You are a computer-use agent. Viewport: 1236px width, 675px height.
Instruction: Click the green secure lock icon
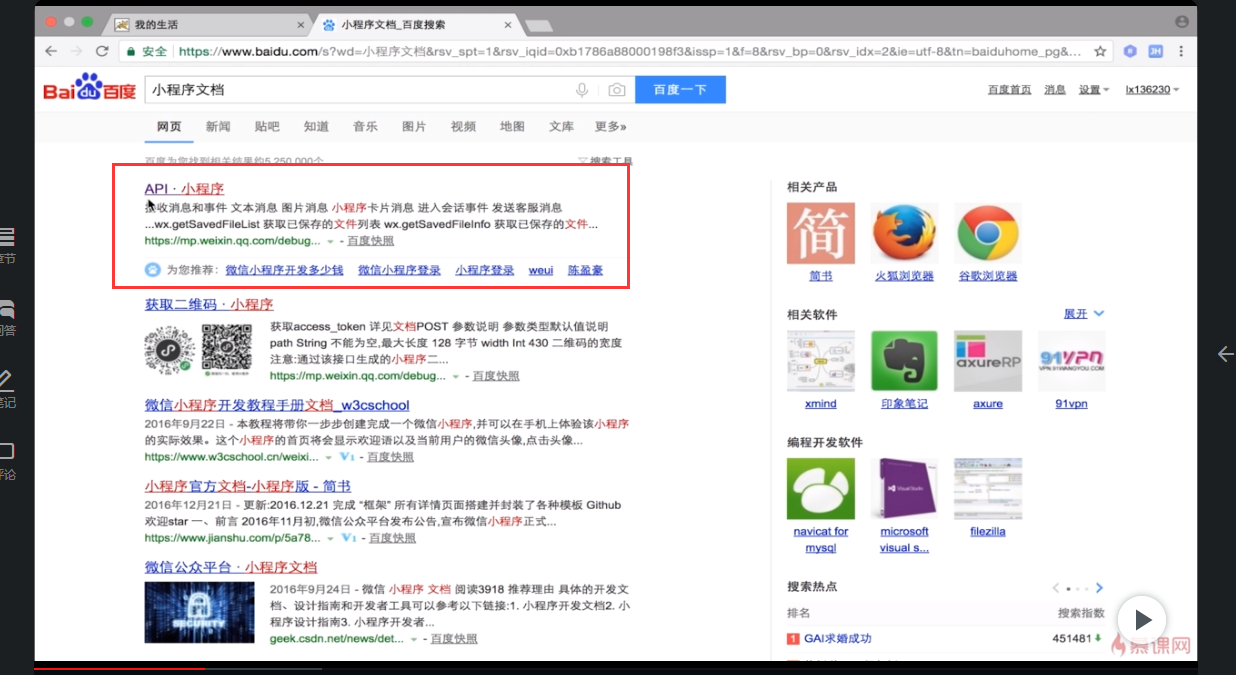[130, 51]
